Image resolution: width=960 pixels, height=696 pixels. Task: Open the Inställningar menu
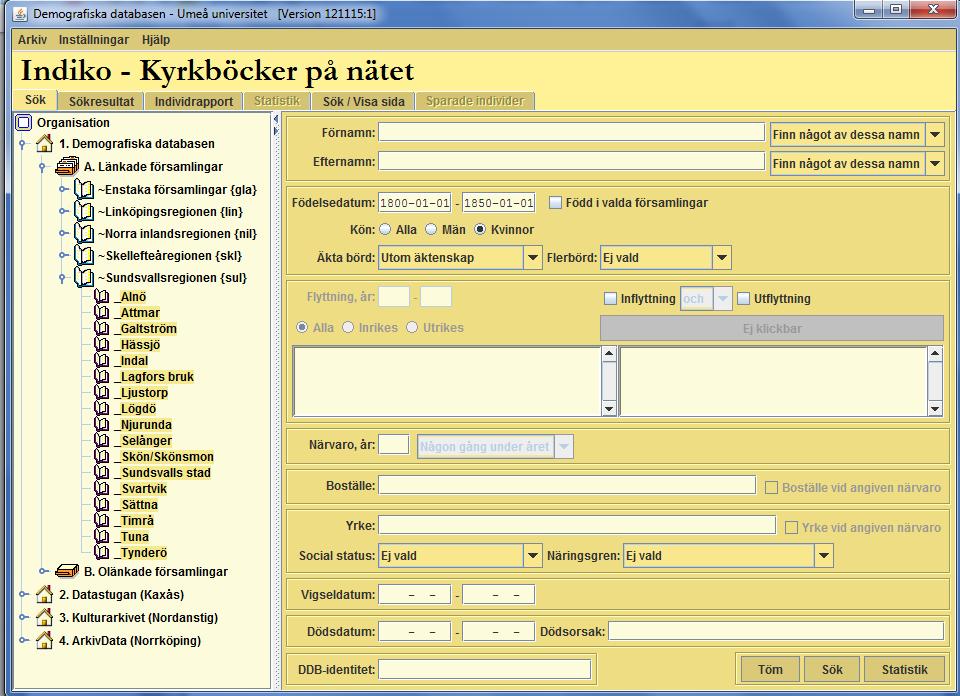[94, 40]
